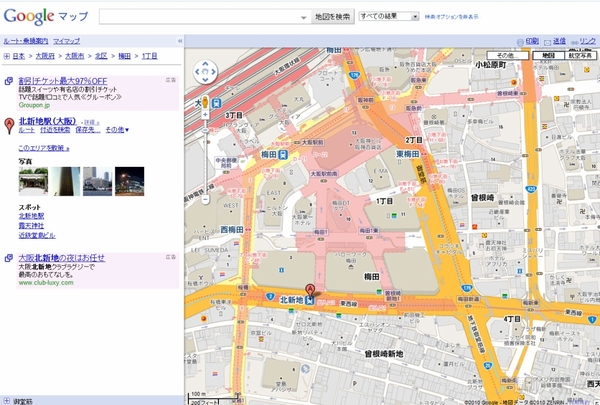Click the 近鉄堂島ビル spot link
The width and height of the screenshot is (600, 405).
pos(37,235)
